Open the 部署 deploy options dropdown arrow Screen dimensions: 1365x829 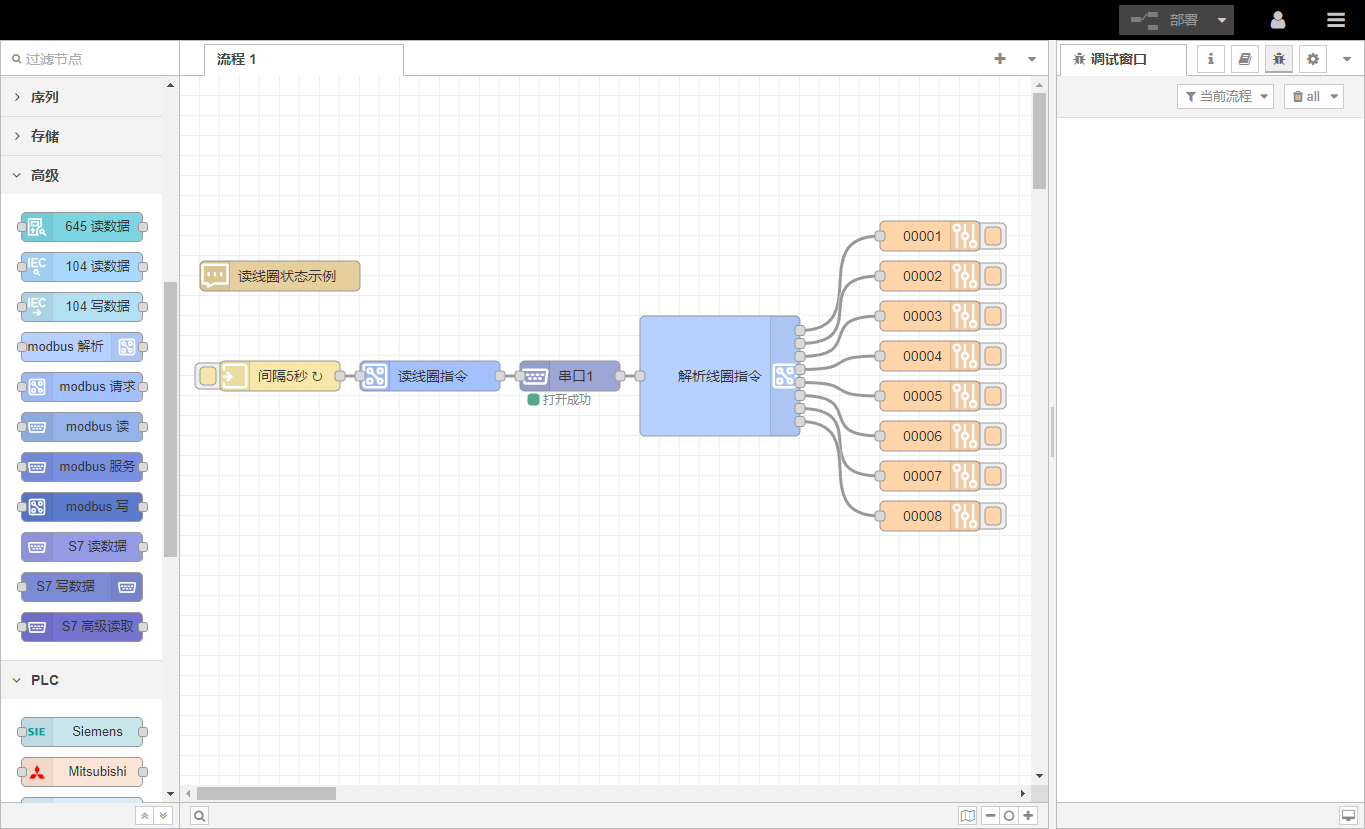click(x=1222, y=20)
